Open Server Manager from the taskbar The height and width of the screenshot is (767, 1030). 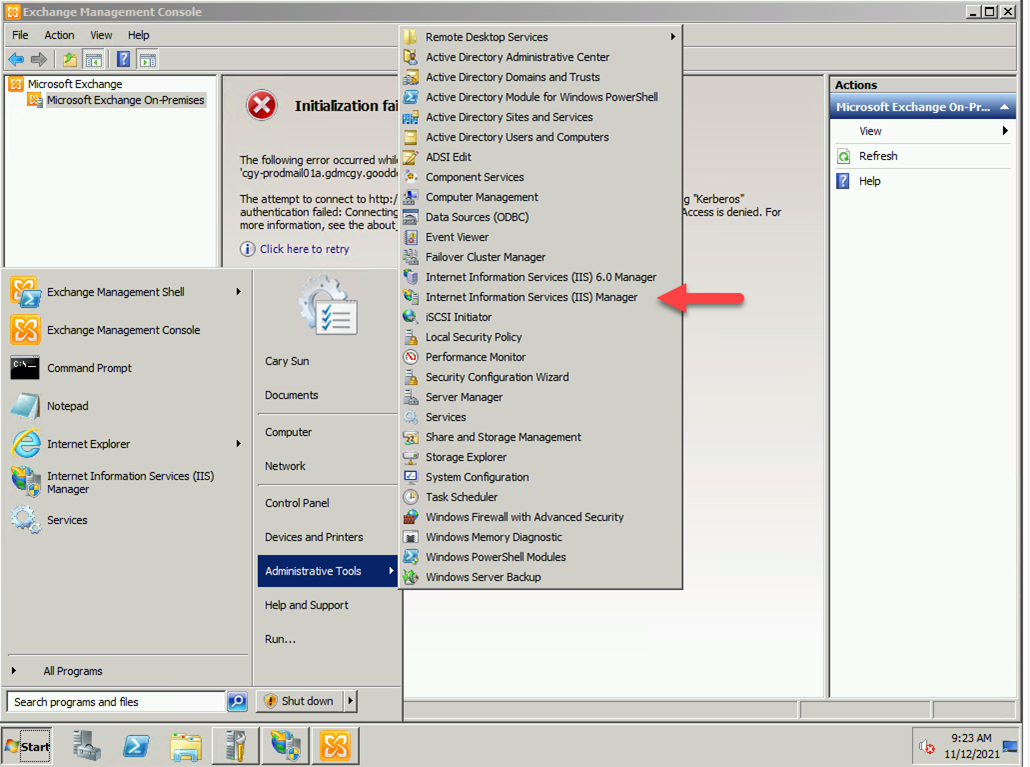(86, 746)
